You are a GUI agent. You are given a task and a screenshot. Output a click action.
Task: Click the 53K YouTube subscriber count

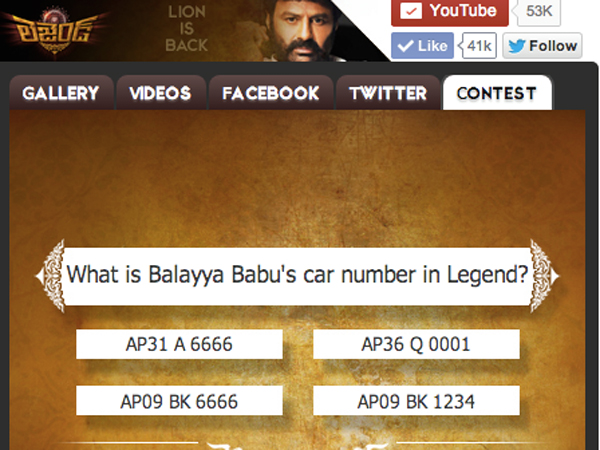tap(539, 11)
